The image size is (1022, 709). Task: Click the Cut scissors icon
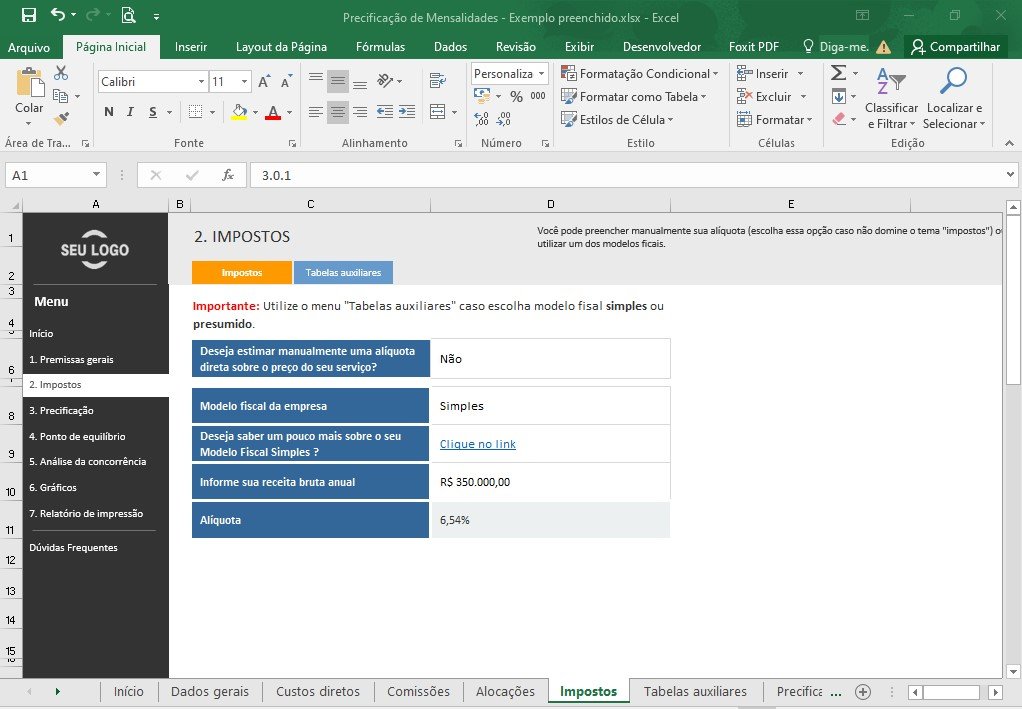click(x=61, y=73)
